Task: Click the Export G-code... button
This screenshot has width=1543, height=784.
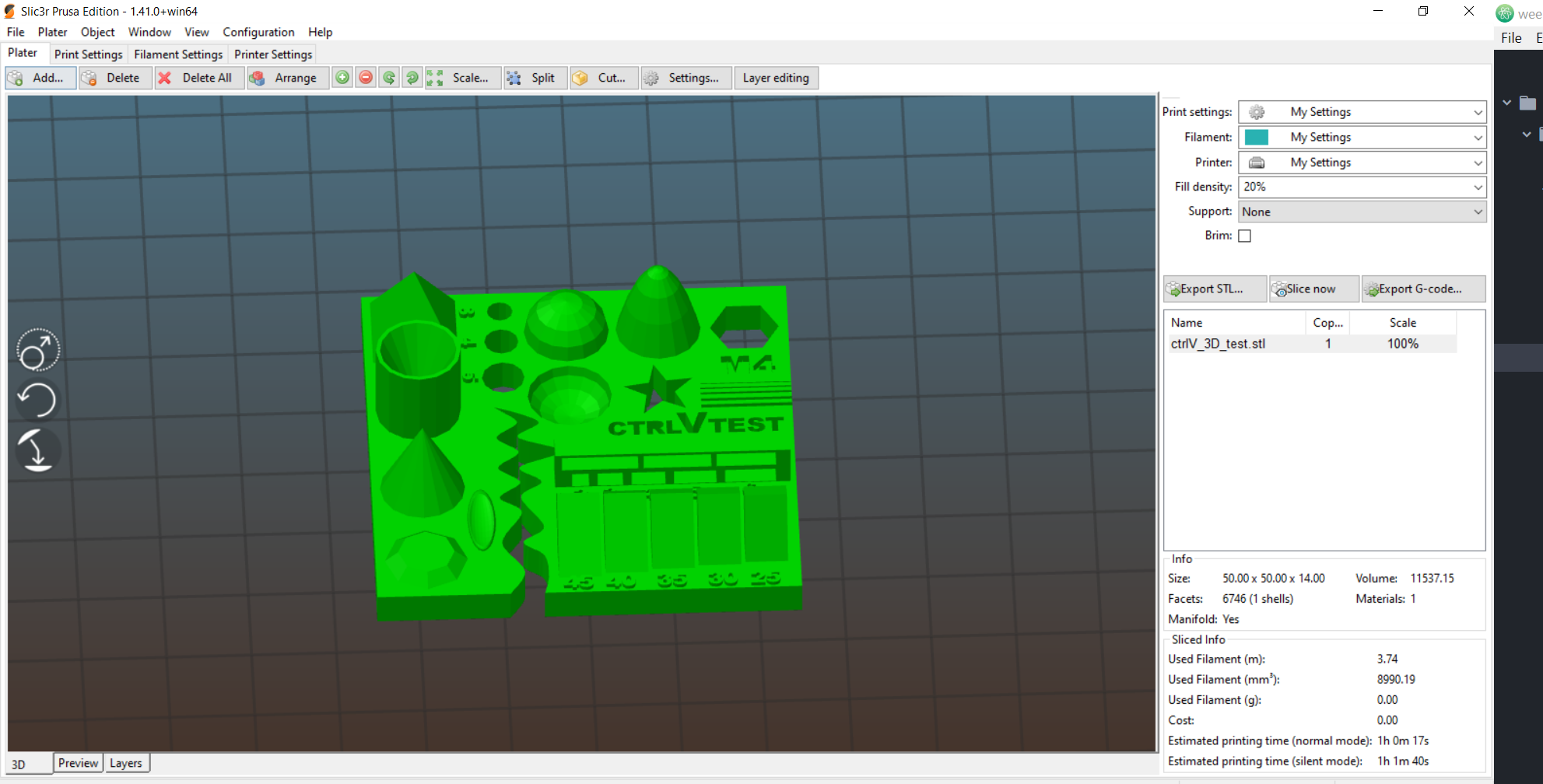Action: (1423, 289)
